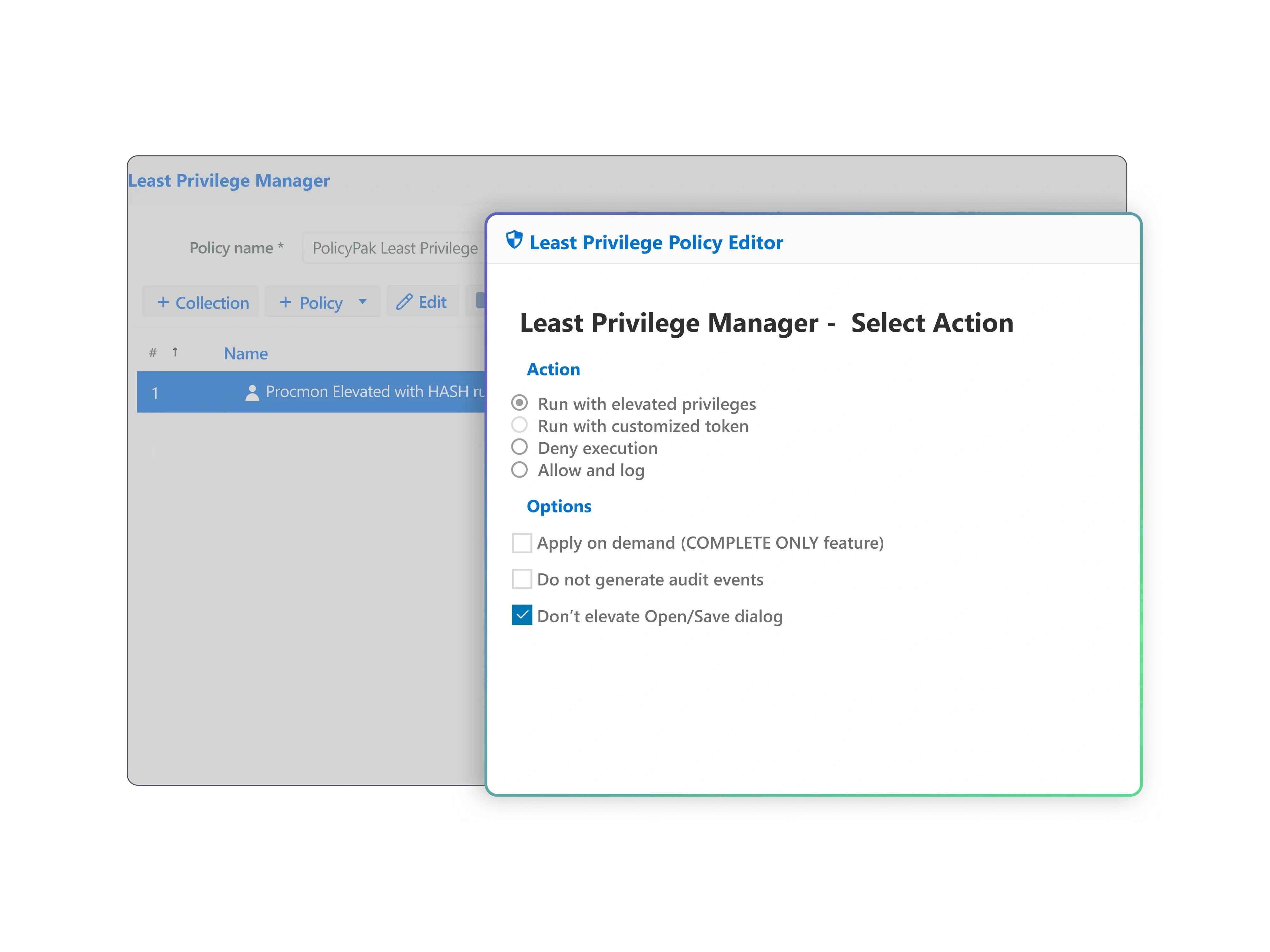Click the + Policy button

click(x=312, y=302)
